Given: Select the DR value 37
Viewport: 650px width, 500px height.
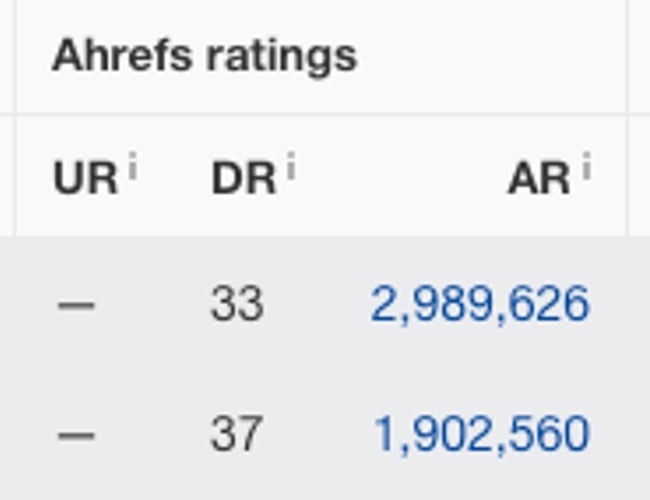Looking at the screenshot, I should click(x=237, y=435).
